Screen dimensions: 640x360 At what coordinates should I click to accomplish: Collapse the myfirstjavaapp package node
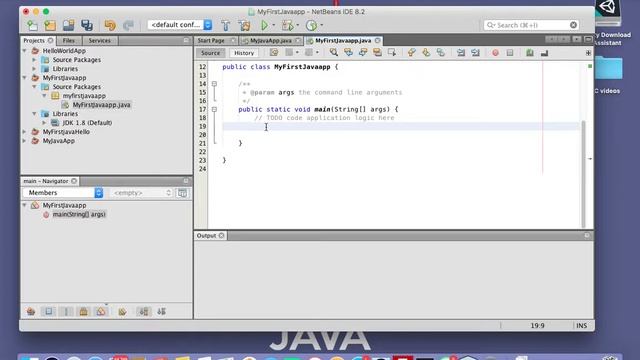pyautogui.click(x=44, y=96)
